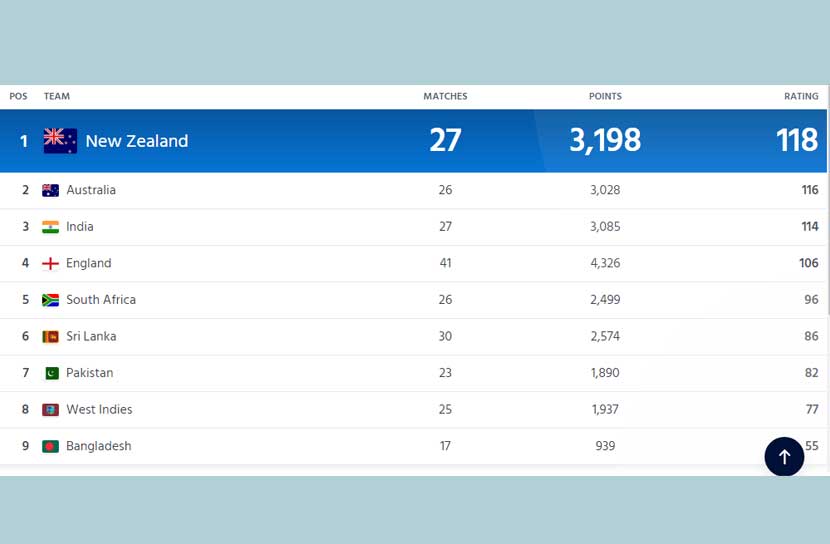Click the POINTS column header
Image resolution: width=830 pixels, height=544 pixels.
click(x=605, y=96)
